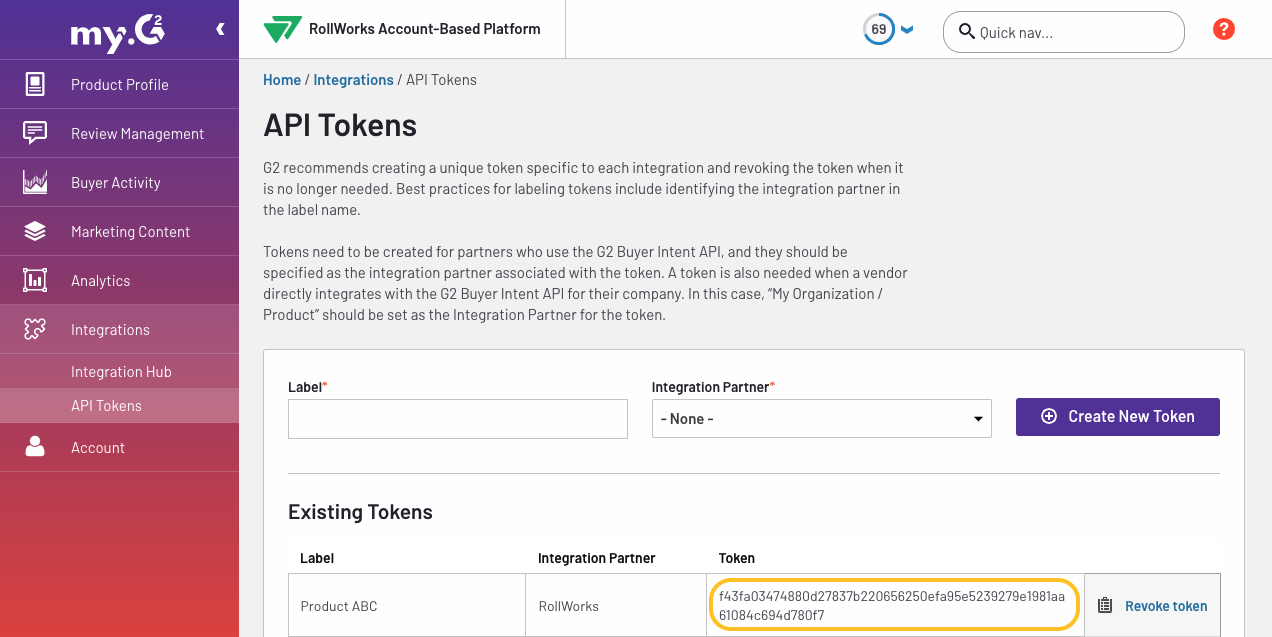Viewport: 1272px width, 637px height.
Task: Expand the profile score 69 dropdown arrow
Action: tap(907, 30)
